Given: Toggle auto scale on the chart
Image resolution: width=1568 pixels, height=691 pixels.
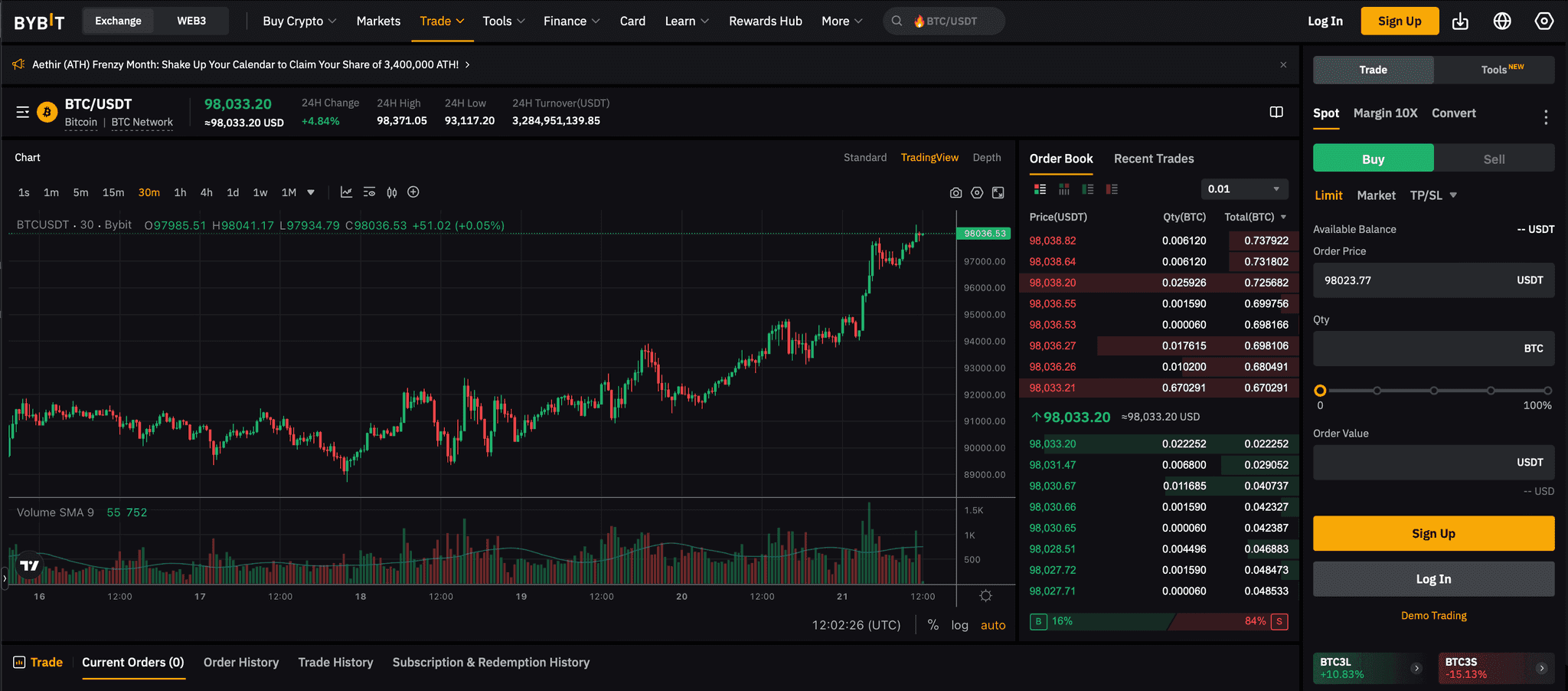Looking at the screenshot, I should point(993,625).
